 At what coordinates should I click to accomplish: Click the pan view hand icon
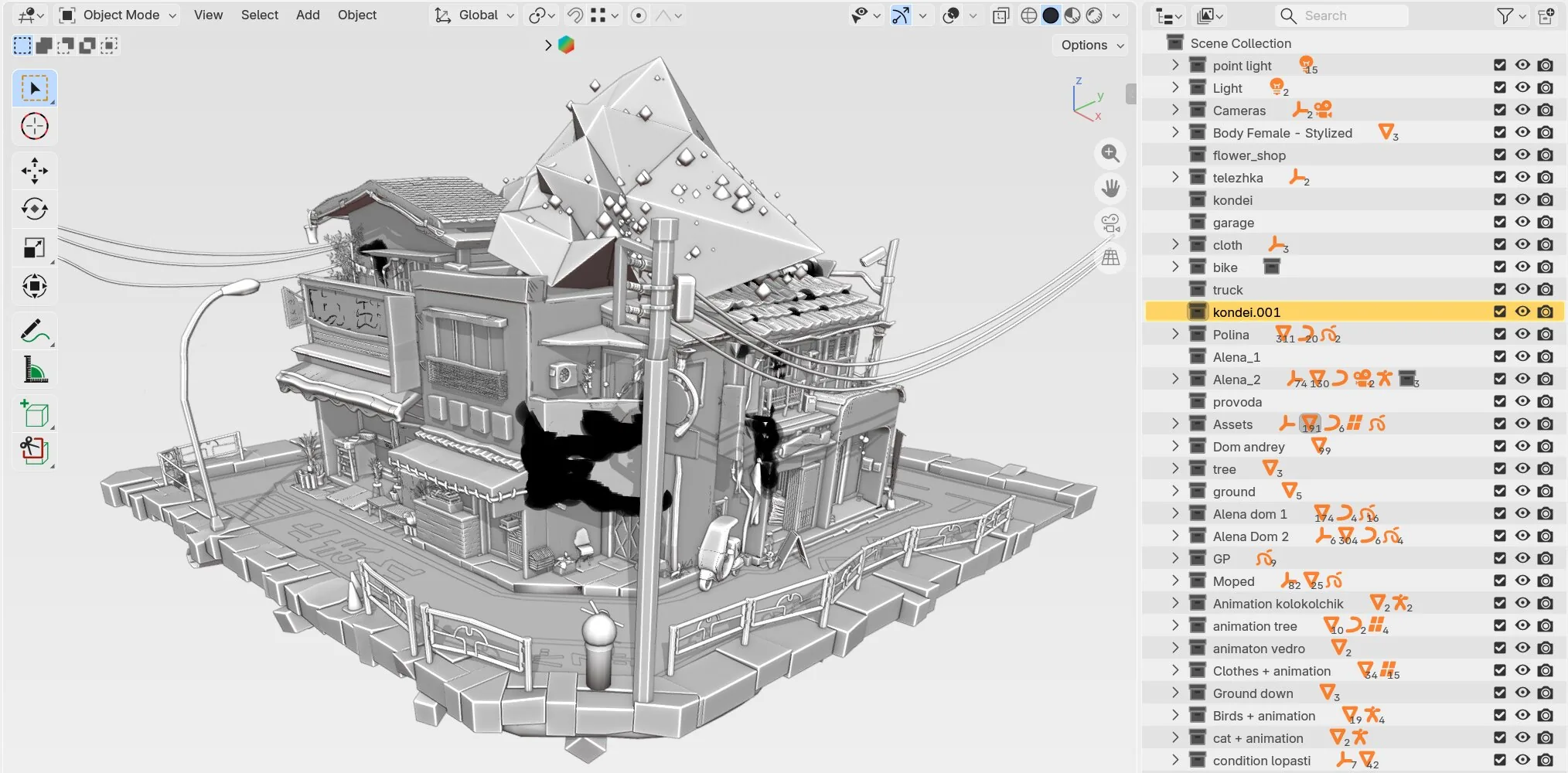(1110, 188)
